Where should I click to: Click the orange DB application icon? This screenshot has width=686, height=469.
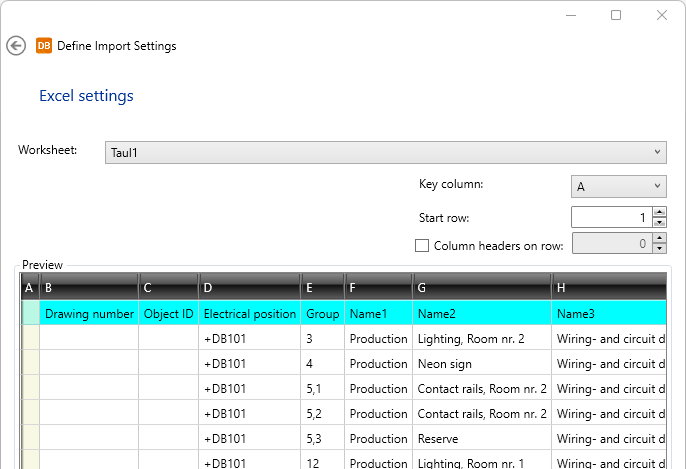(x=44, y=46)
